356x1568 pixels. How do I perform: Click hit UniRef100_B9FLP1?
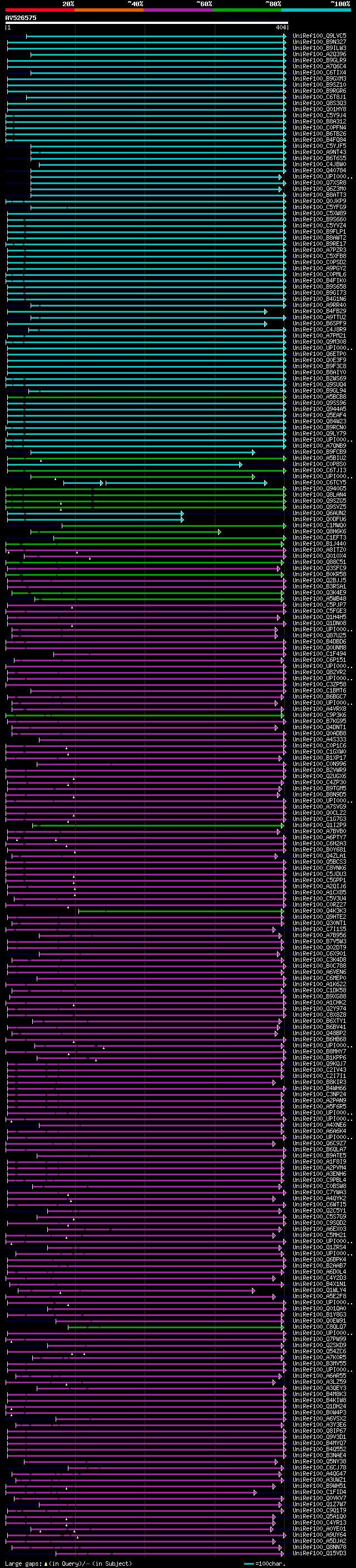[319, 231]
